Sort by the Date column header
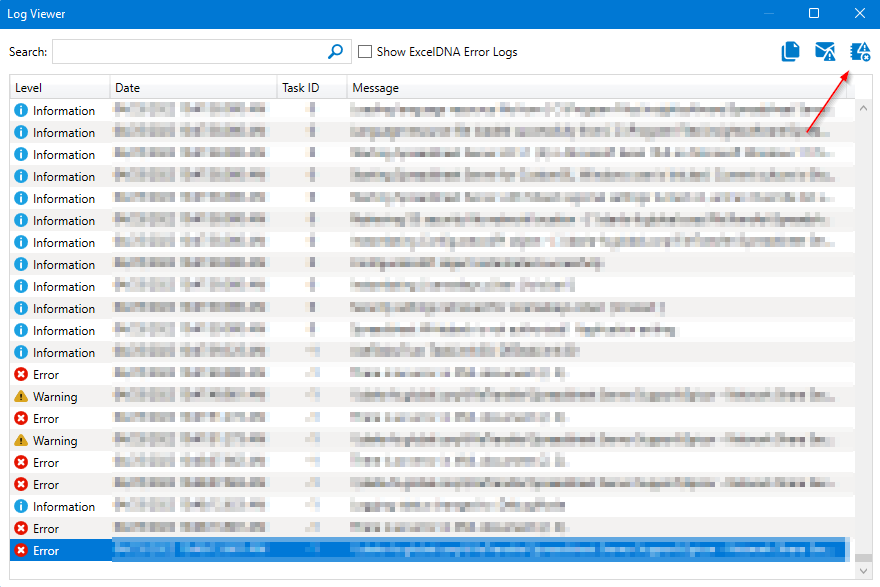Screen dimensions: 880x587 [193, 88]
